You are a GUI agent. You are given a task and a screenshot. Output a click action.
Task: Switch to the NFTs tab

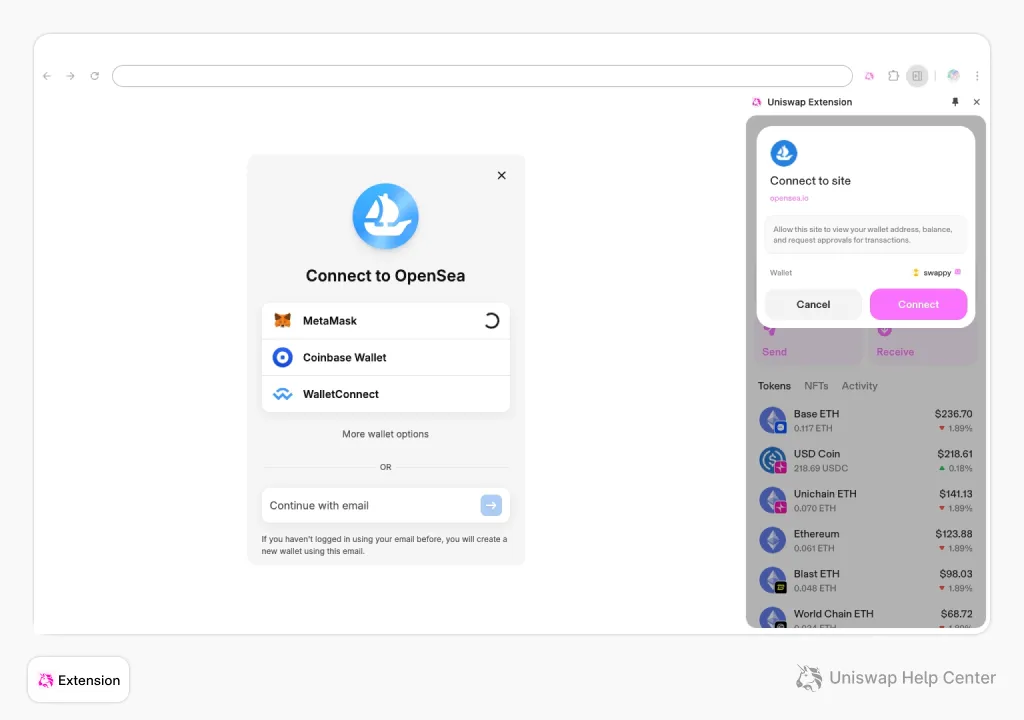pyautogui.click(x=816, y=386)
